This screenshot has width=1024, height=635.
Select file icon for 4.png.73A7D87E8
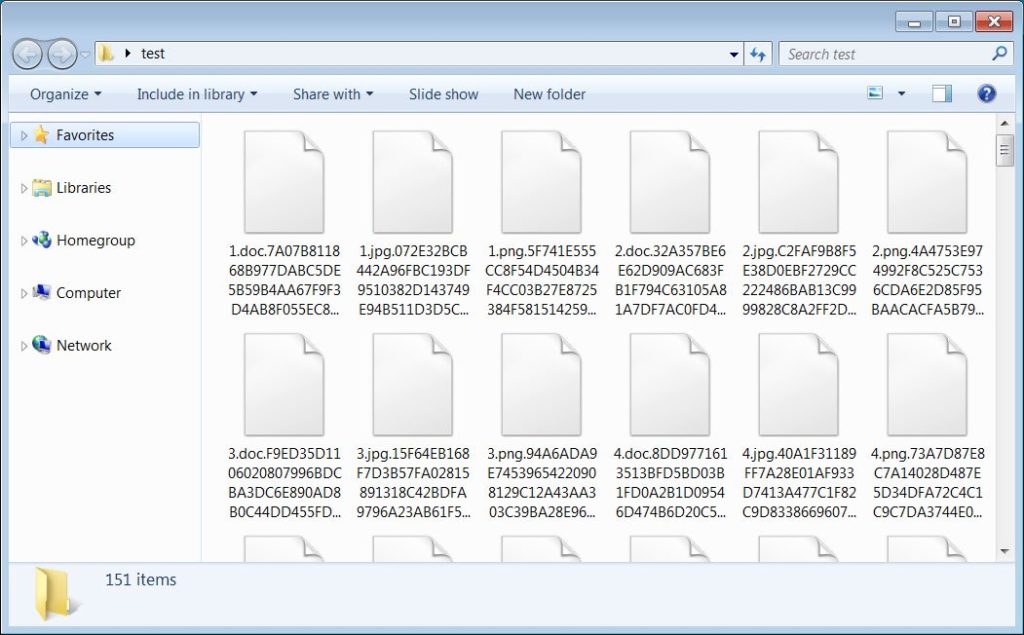(927, 384)
